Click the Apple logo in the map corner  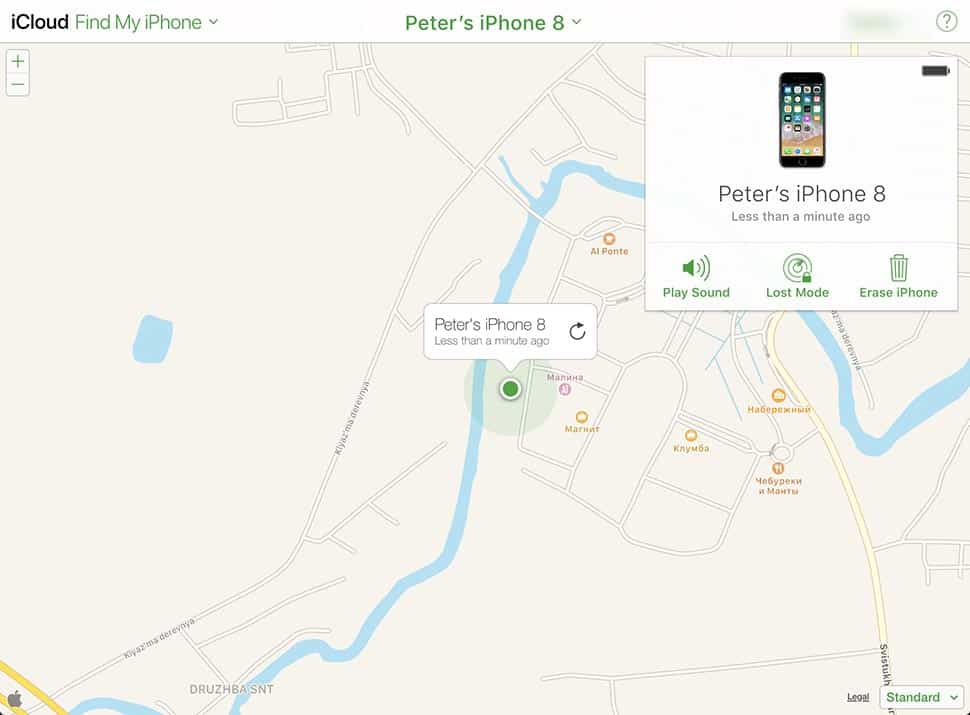[x=14, y=699]
